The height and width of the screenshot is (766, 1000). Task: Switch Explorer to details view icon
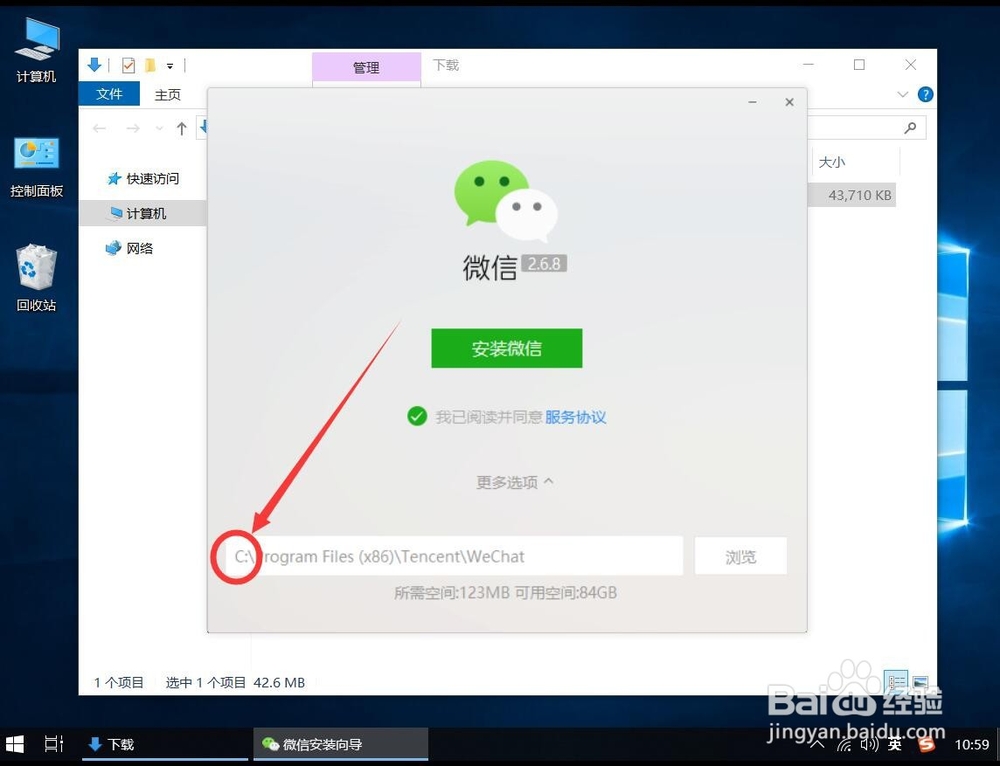(896, 682)
